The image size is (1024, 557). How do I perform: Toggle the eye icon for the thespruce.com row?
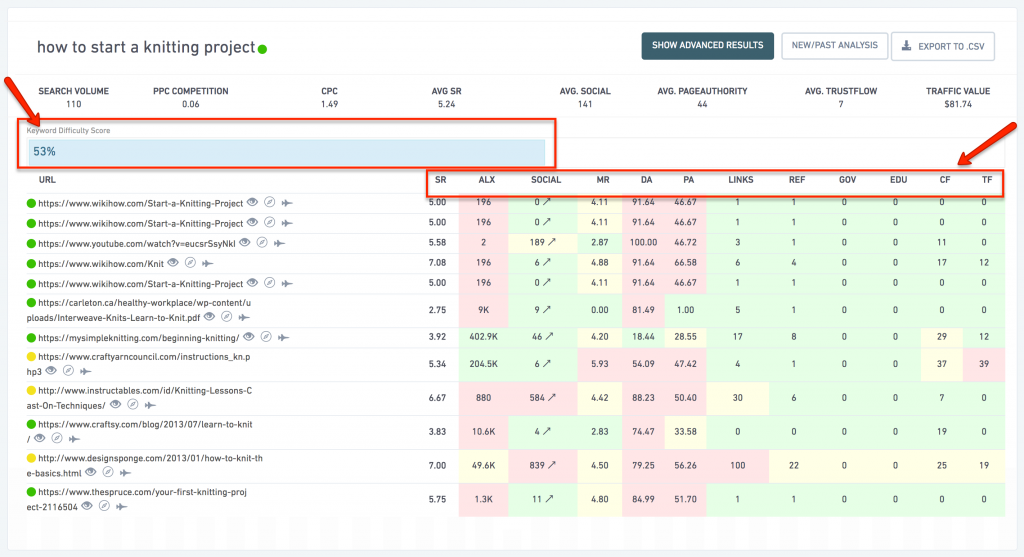tap(87, 506)
